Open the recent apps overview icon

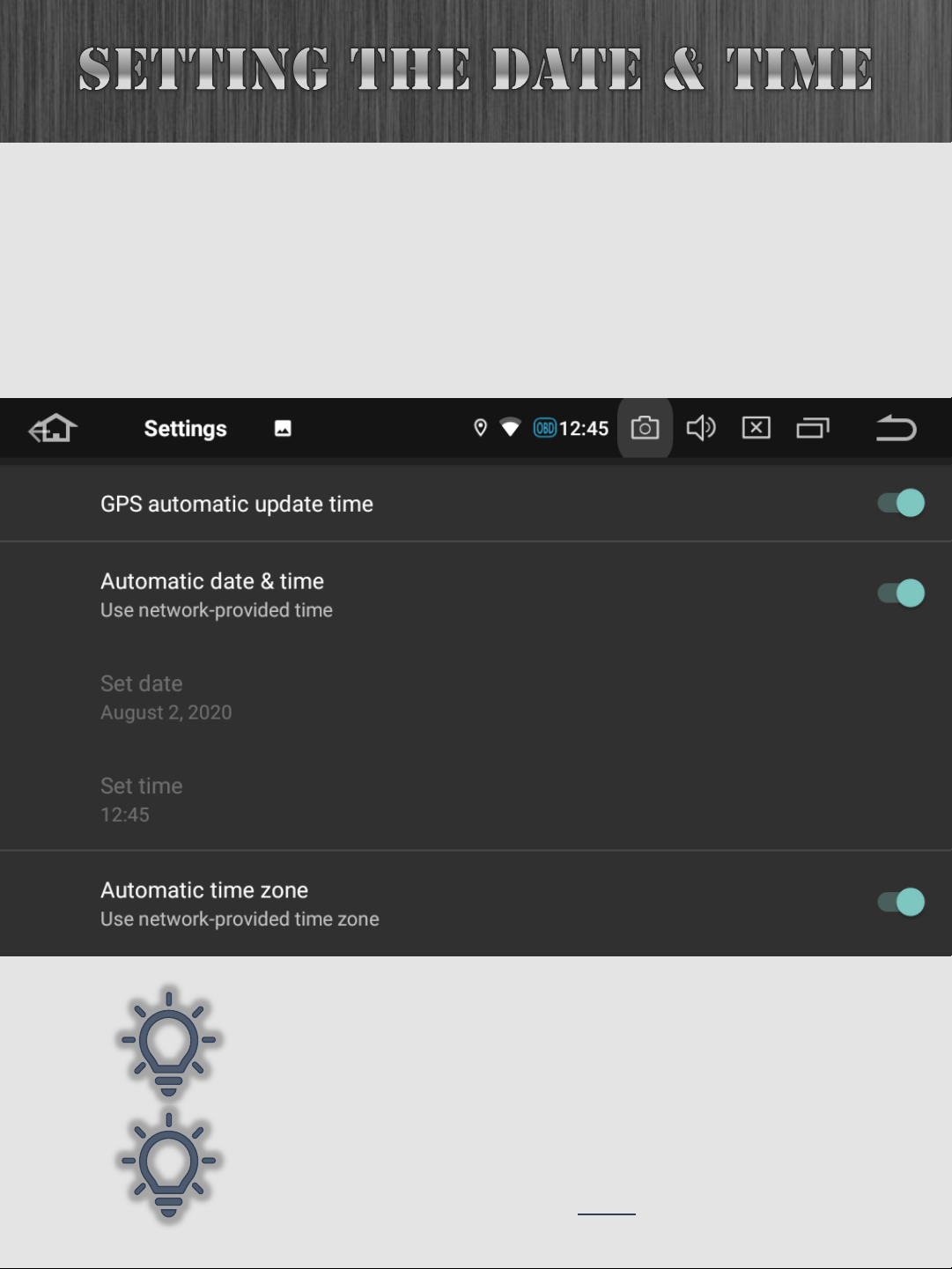[x=813, y=428]
